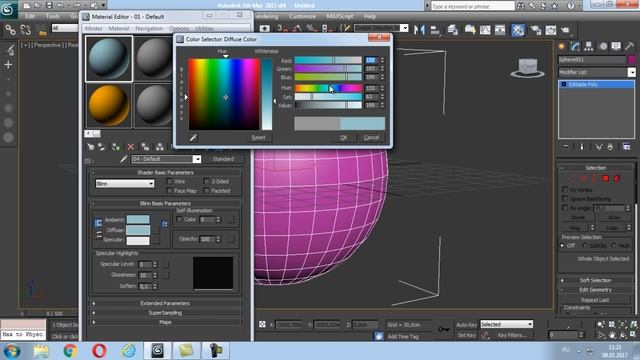The width and height of the screenshot is (640, 360).
Task: Open Material Editor Navigation menu
Action: point(149,28)
